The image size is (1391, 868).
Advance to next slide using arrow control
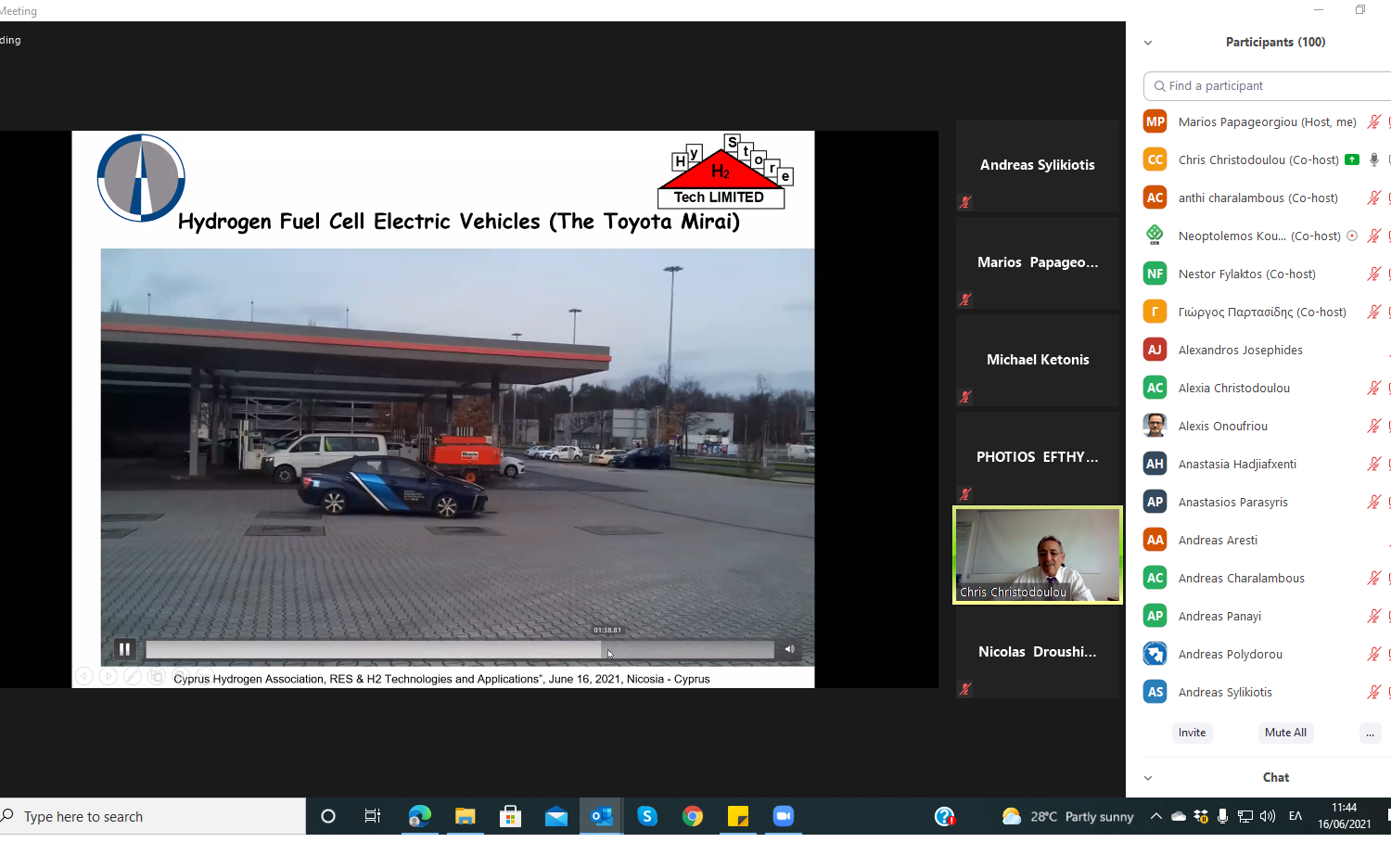click(108, 676)
